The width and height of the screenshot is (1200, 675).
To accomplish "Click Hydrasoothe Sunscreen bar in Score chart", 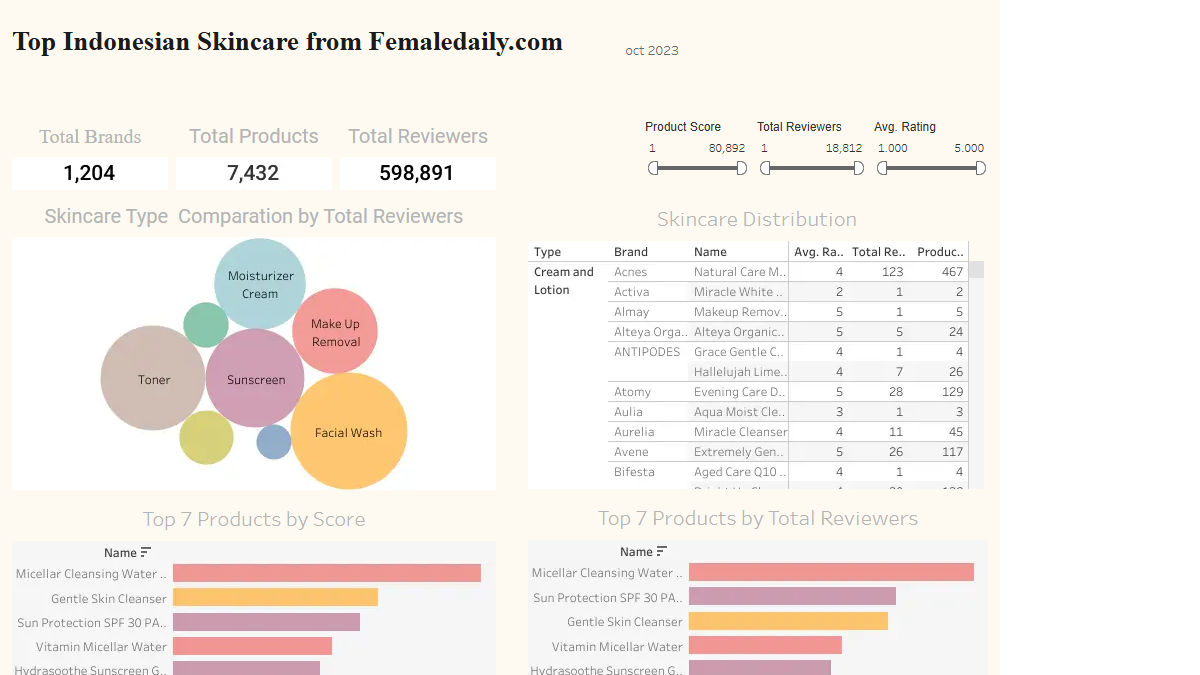I will [246, 668].
